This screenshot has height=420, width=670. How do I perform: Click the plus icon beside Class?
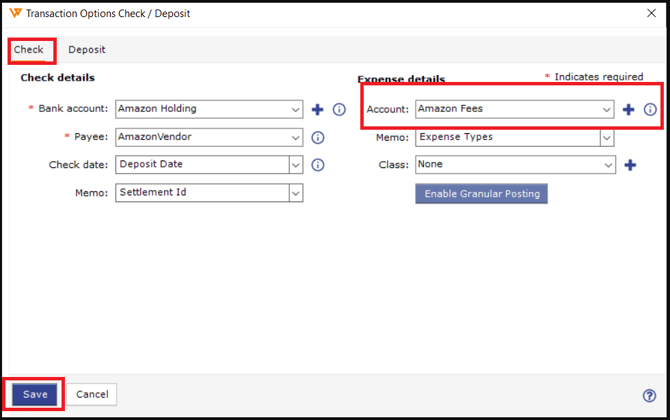tap(630, 165)
